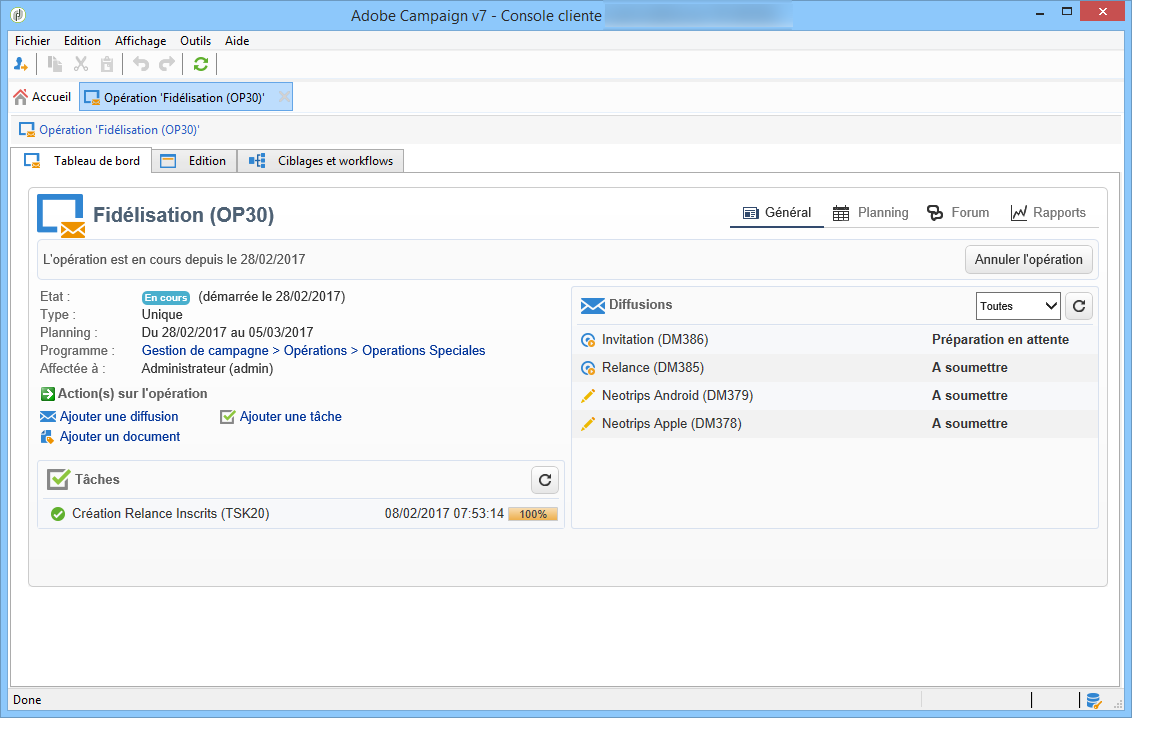Screen dimensions: 1164x751
Task: Open the Invitation (DM386) delivery
Action: 655,340
